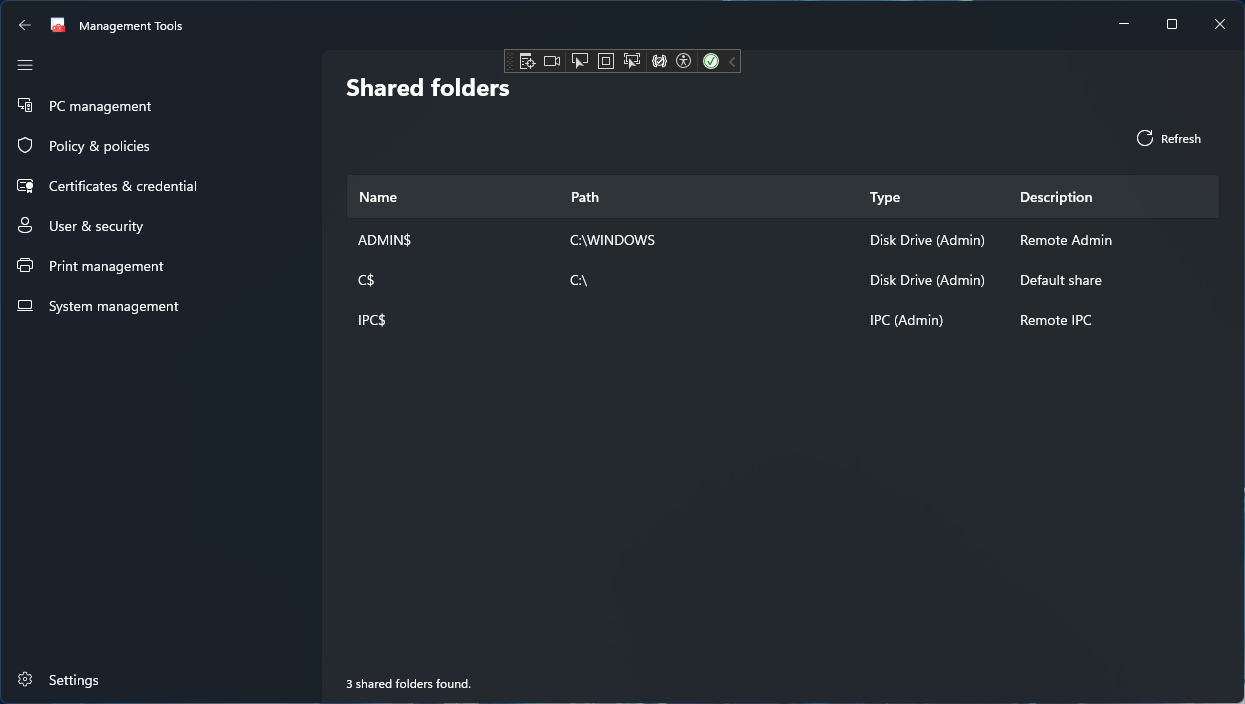This screenshot has height=704, width=1245.
Task: Open PC management section
Action: click(100, 106)
